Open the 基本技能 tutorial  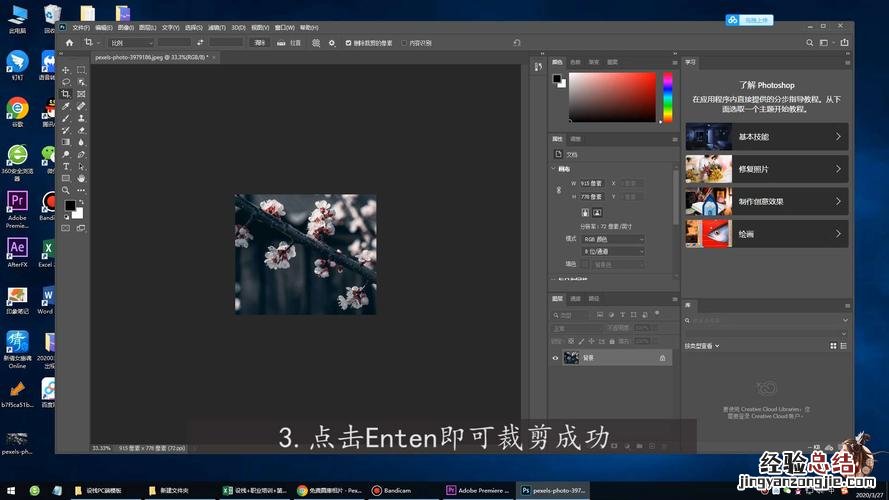(x=766, y=137)
